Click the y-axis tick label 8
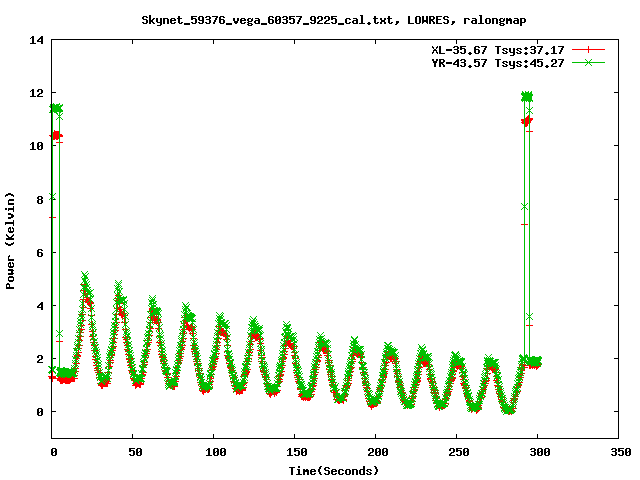The width and height of the screenshot is (640, 480). 40,200
